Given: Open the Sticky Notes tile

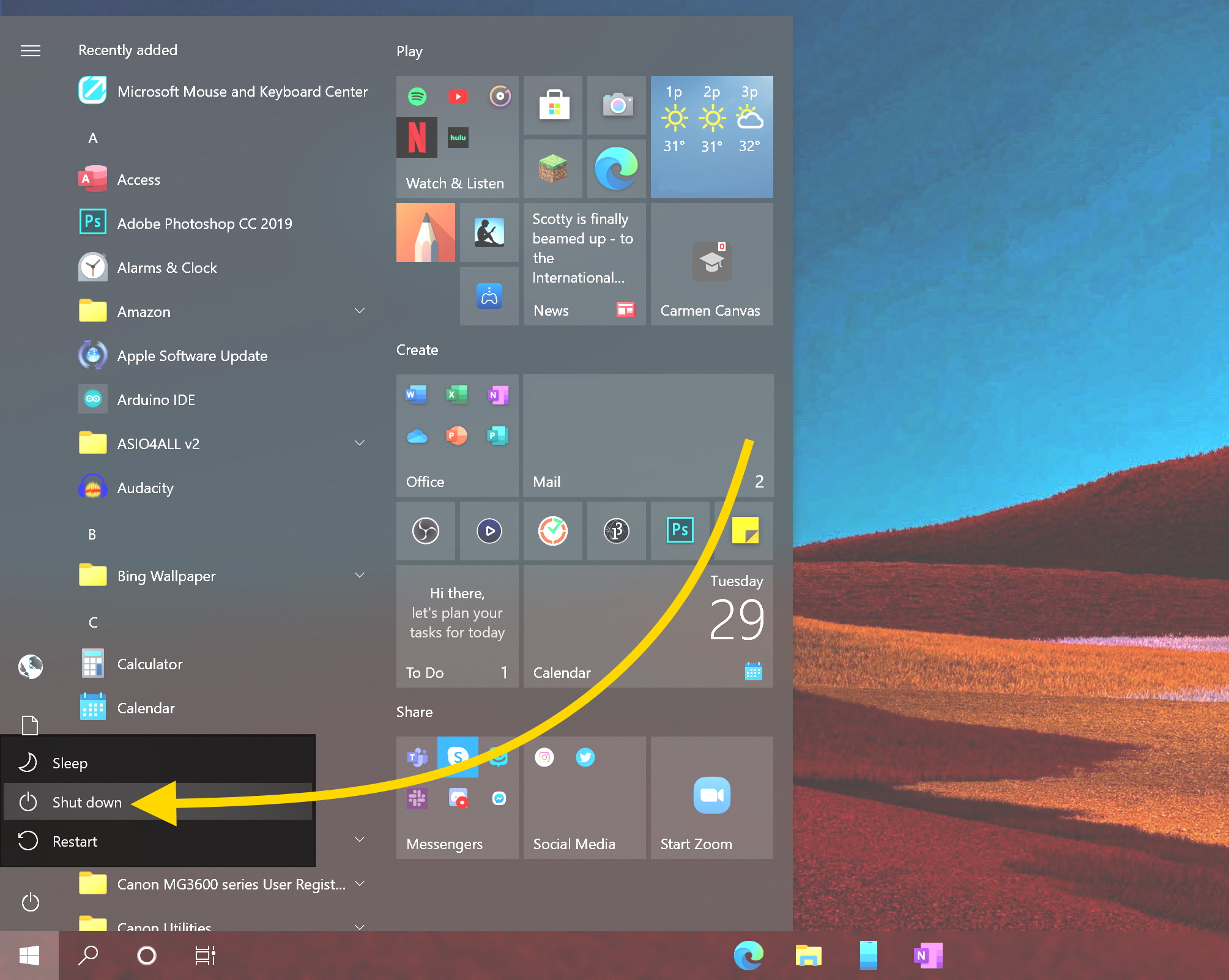Looking at the screenshot, I should click(744, 531).
